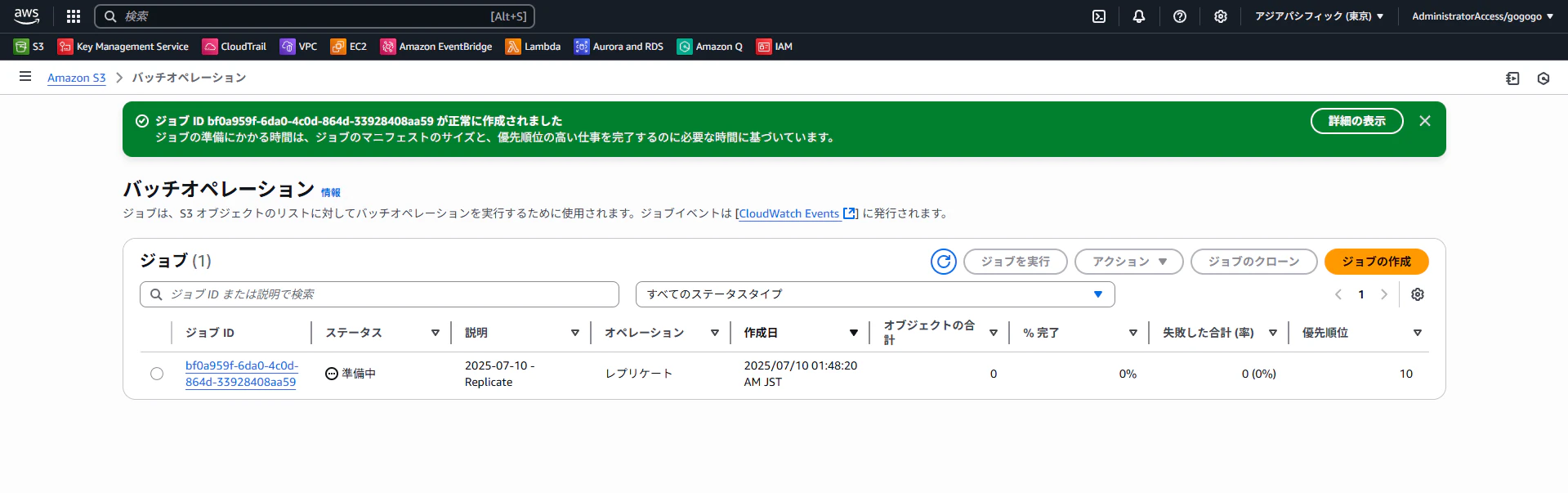1568x493 pixels.
Task: Open Key Management Service shortcut
Action: [x=123, y=47]
